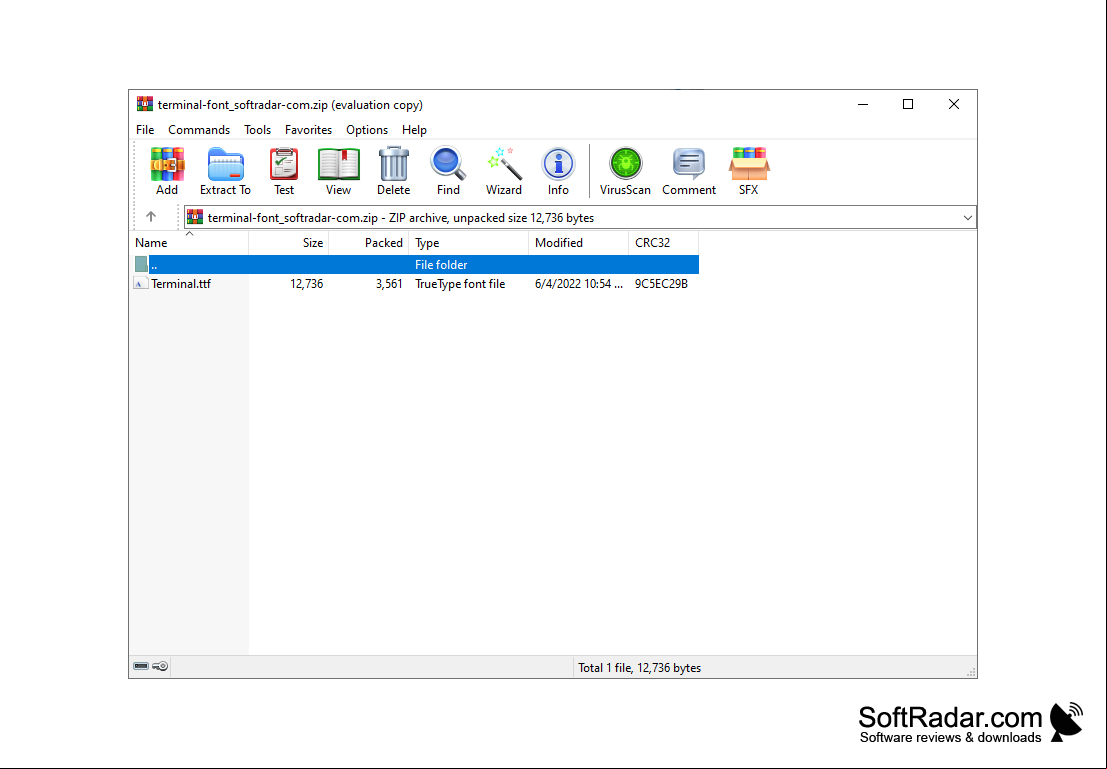
Task: Sort by Modified column header
Action: pos(578,243)
